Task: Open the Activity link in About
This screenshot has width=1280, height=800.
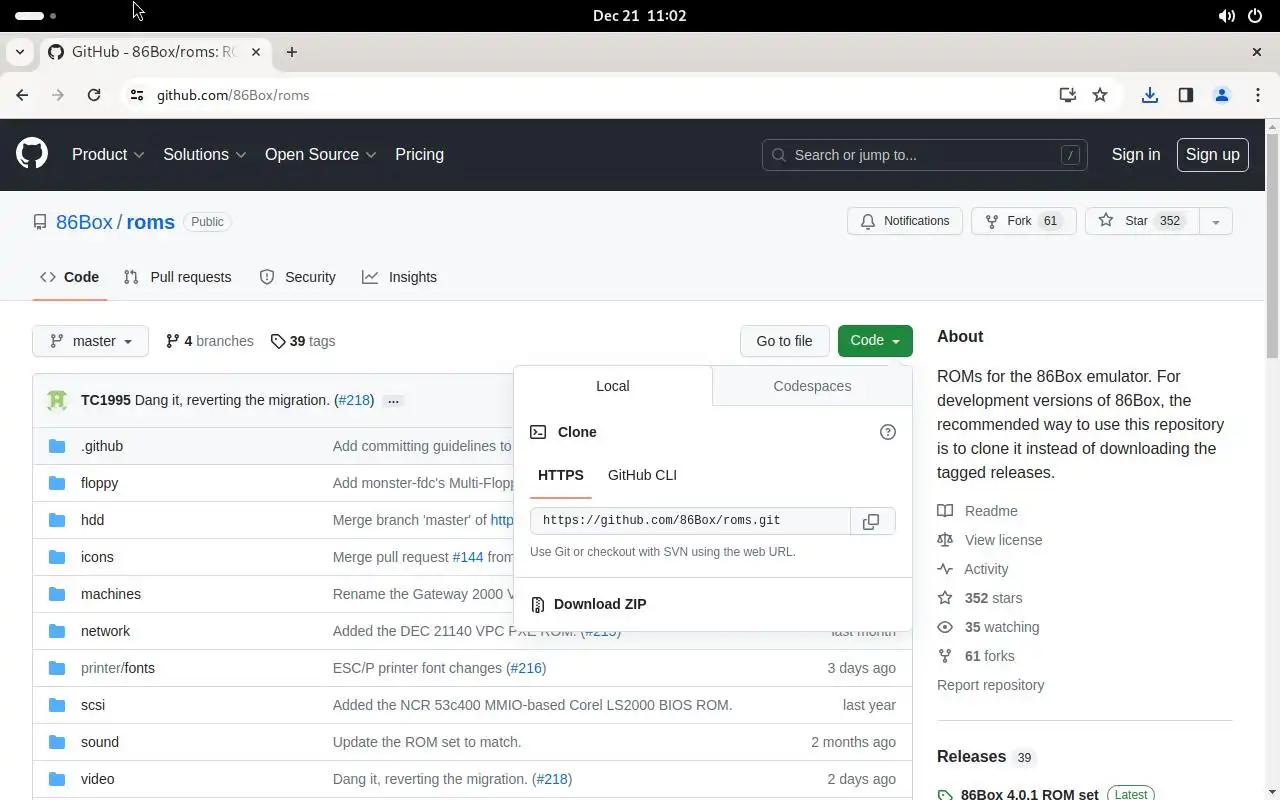Action: click(972, 569)
